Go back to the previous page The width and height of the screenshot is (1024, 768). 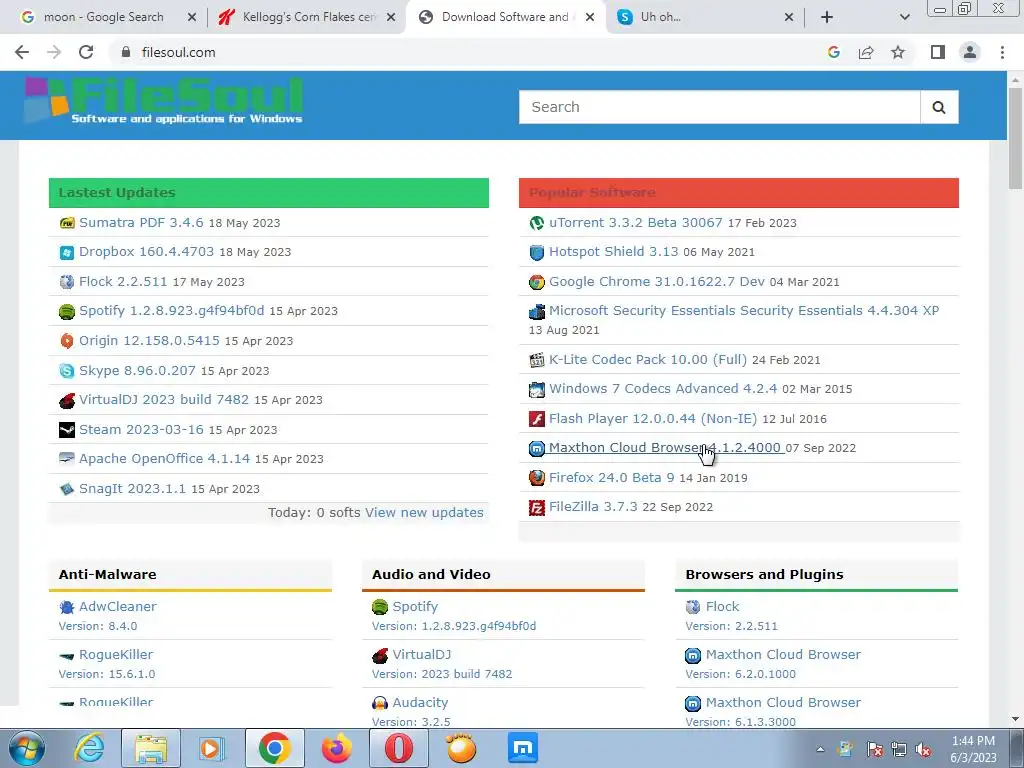[22, 52]
